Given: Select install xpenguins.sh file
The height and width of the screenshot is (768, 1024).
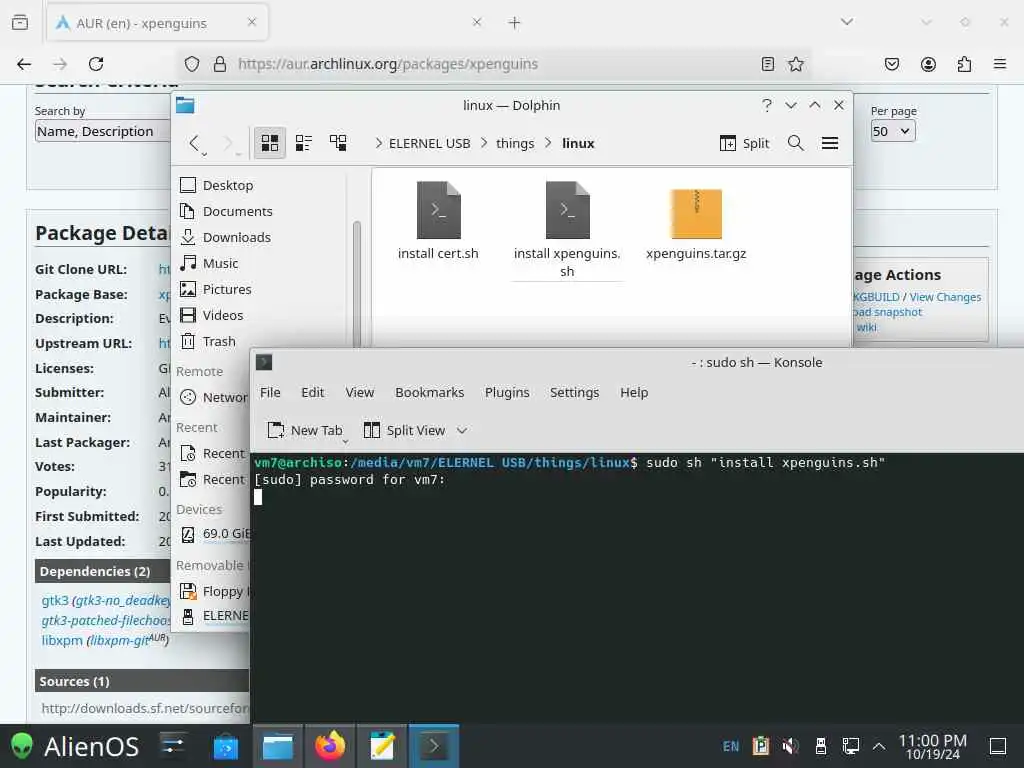Looking at the screenshot, I should (567, 230).
